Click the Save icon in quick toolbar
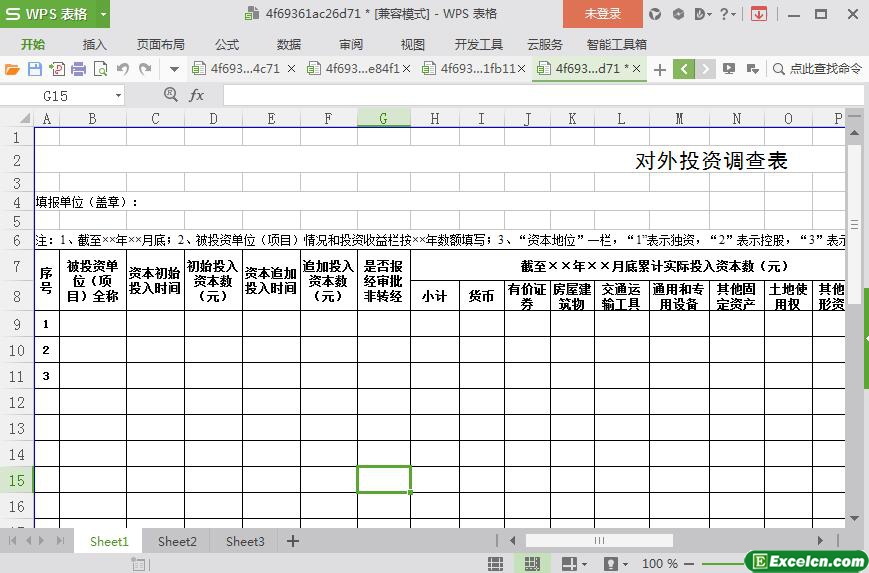The width and height of the screenshot is (869, 573). pos(34,69)
